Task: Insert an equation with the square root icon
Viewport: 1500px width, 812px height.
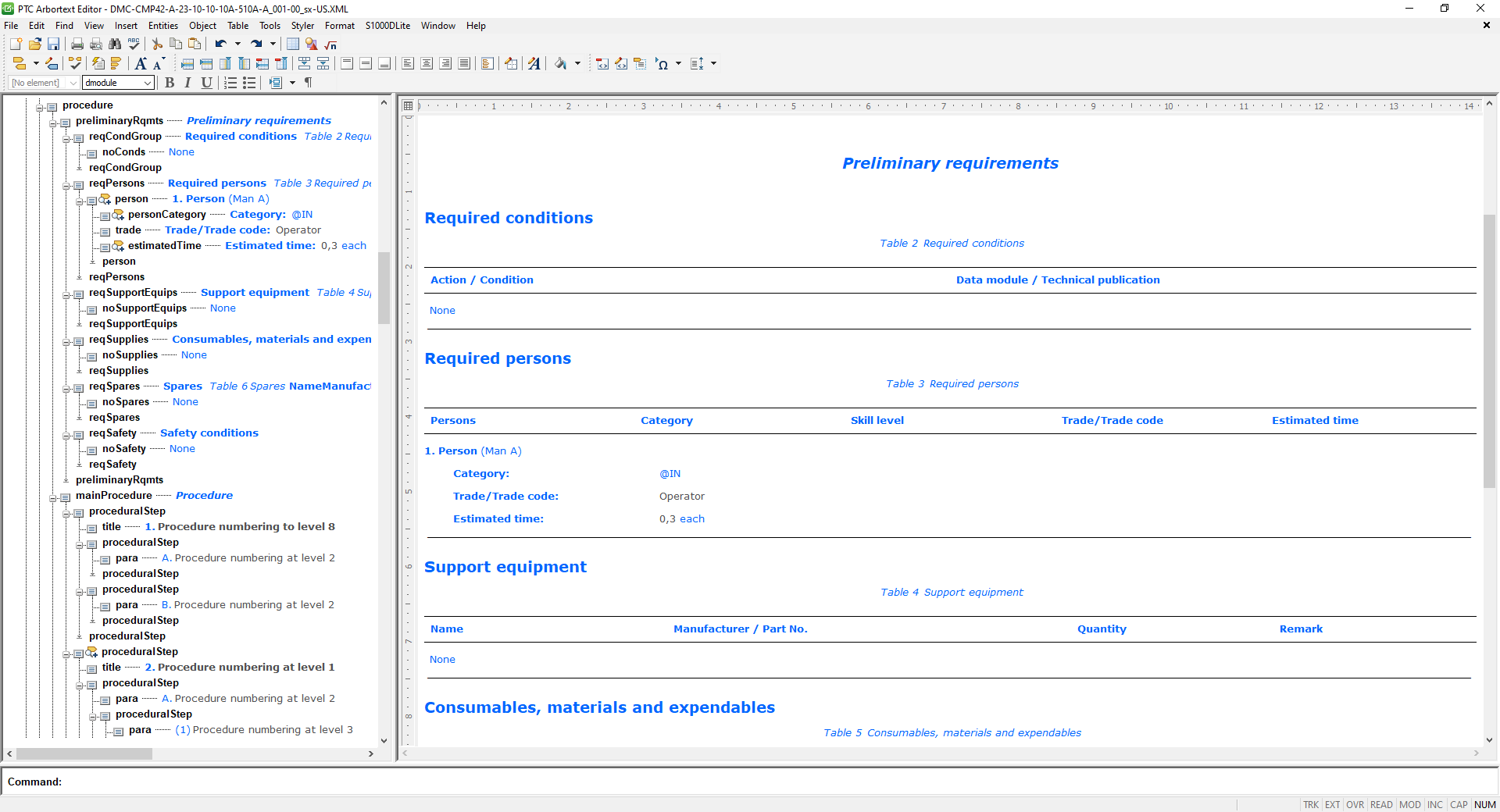Action: click(x=330, y=45)
